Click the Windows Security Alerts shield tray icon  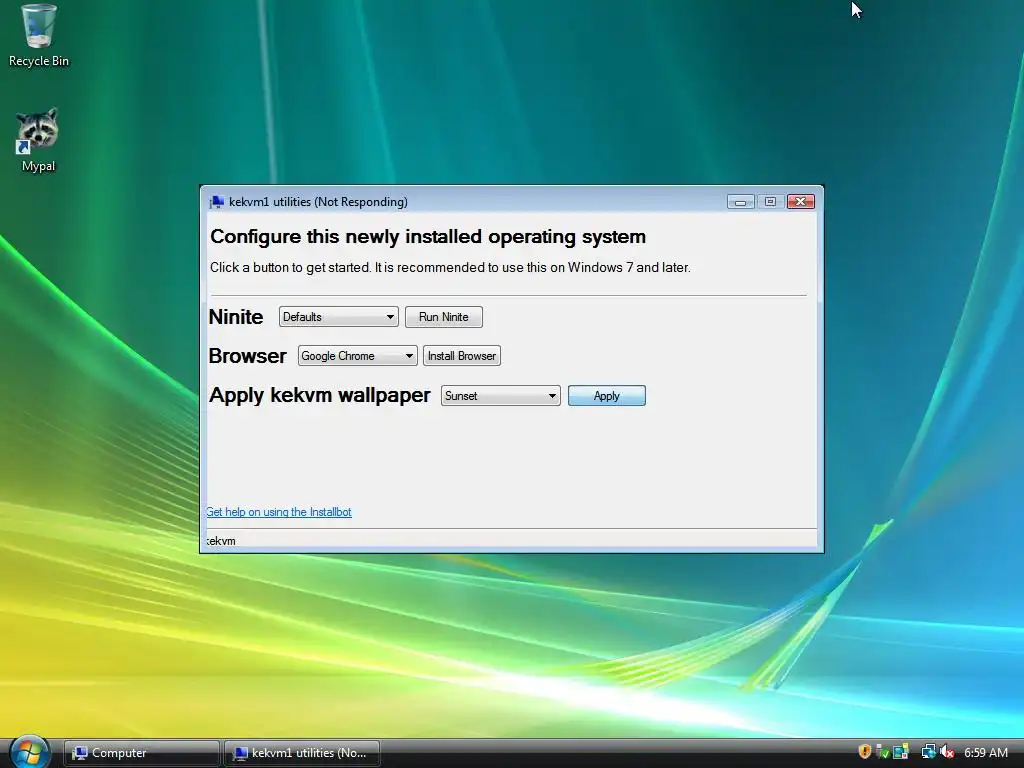865,752
